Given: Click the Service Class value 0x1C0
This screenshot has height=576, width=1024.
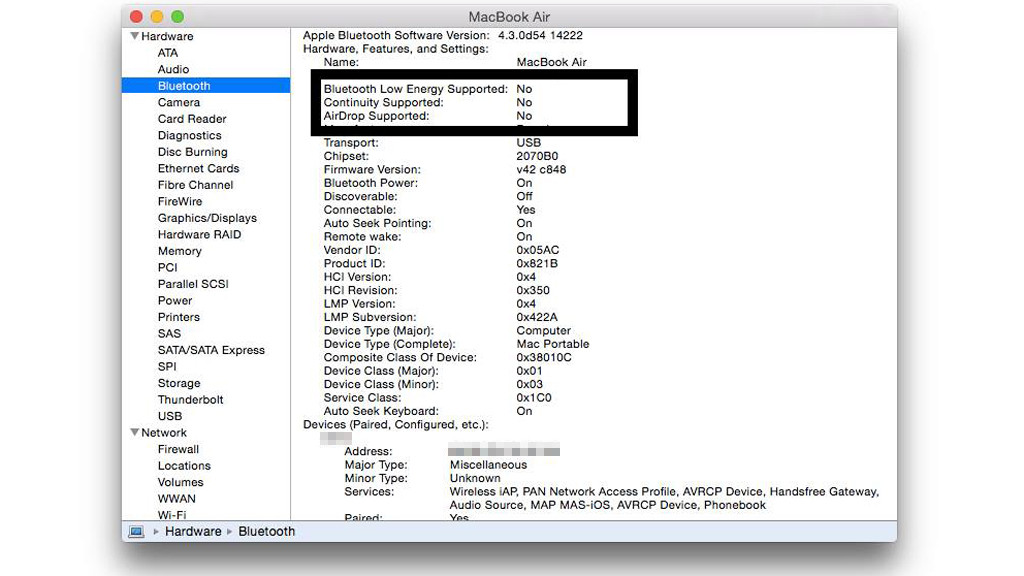Looking at the screenshot, I should [x=534, y=398].
